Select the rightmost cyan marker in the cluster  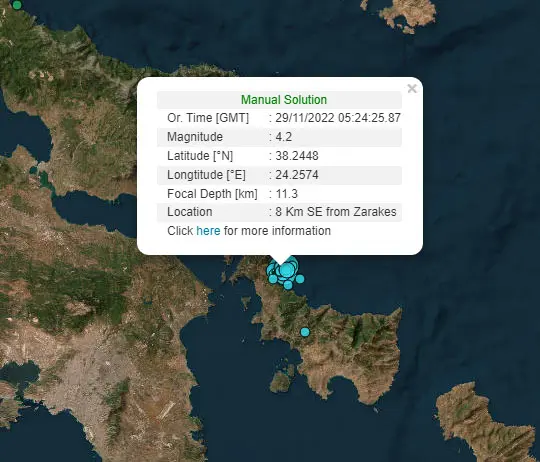point(300,279)
